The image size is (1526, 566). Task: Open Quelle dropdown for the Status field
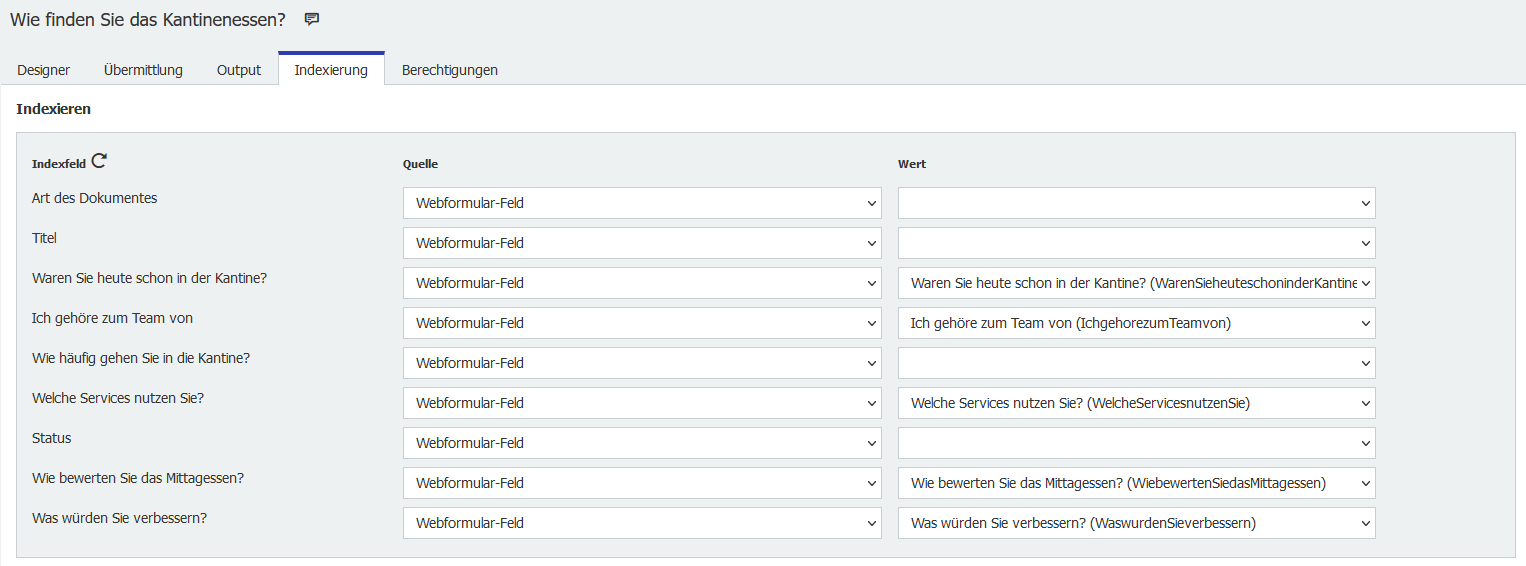pyautogui.click(x=642, y=443)
